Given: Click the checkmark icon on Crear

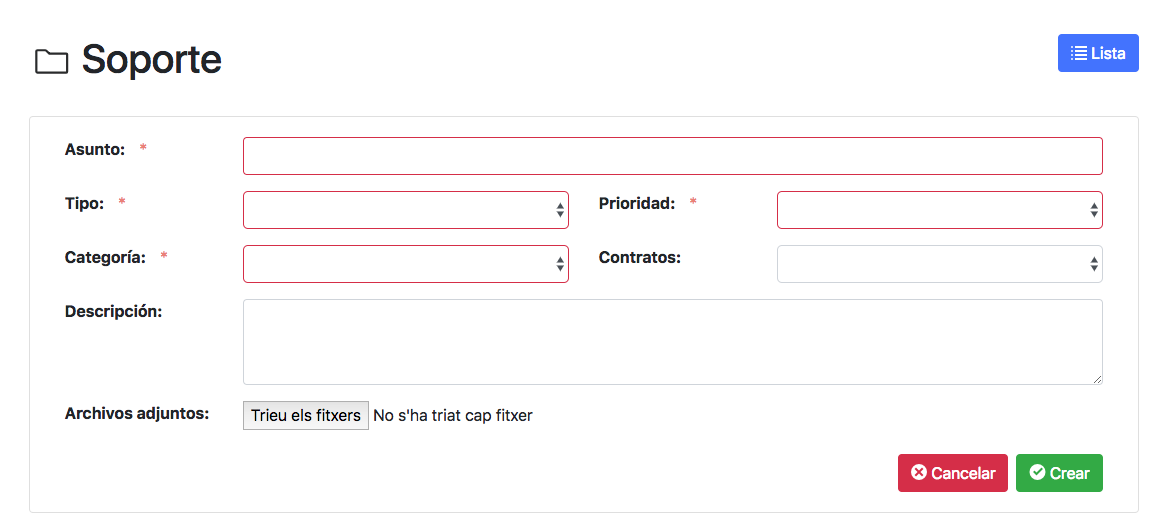Looking at the screenshot, I should click(x=1037, y=472).
